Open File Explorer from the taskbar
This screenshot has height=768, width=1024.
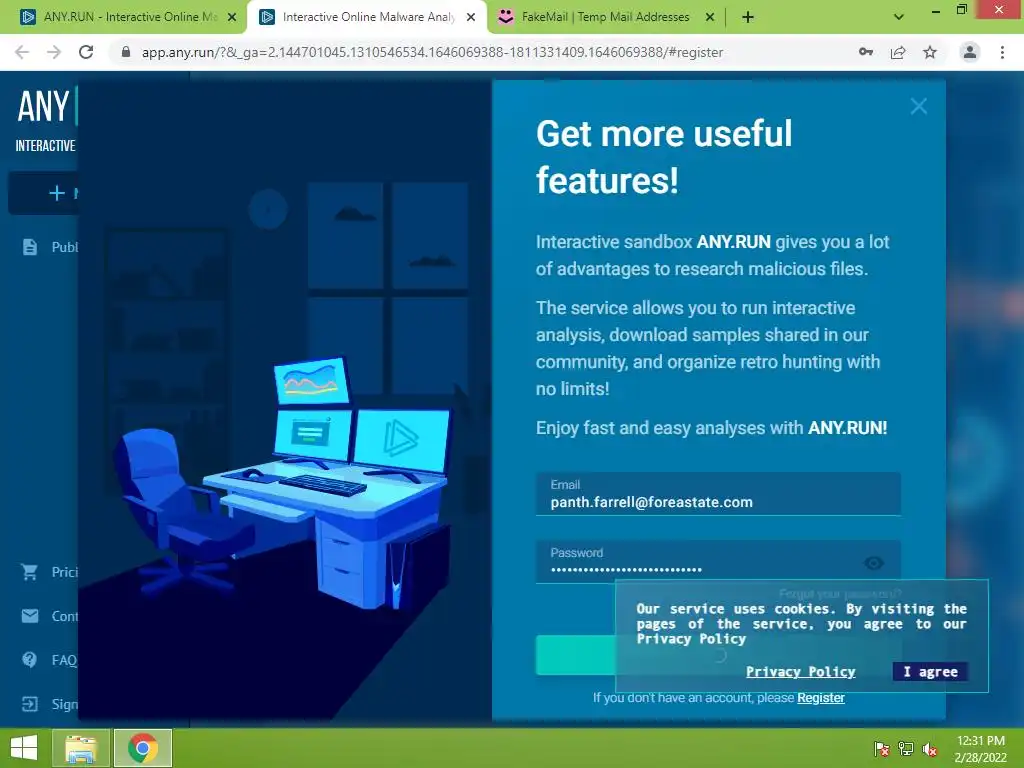pyautogui.click(x=81, y=748)
